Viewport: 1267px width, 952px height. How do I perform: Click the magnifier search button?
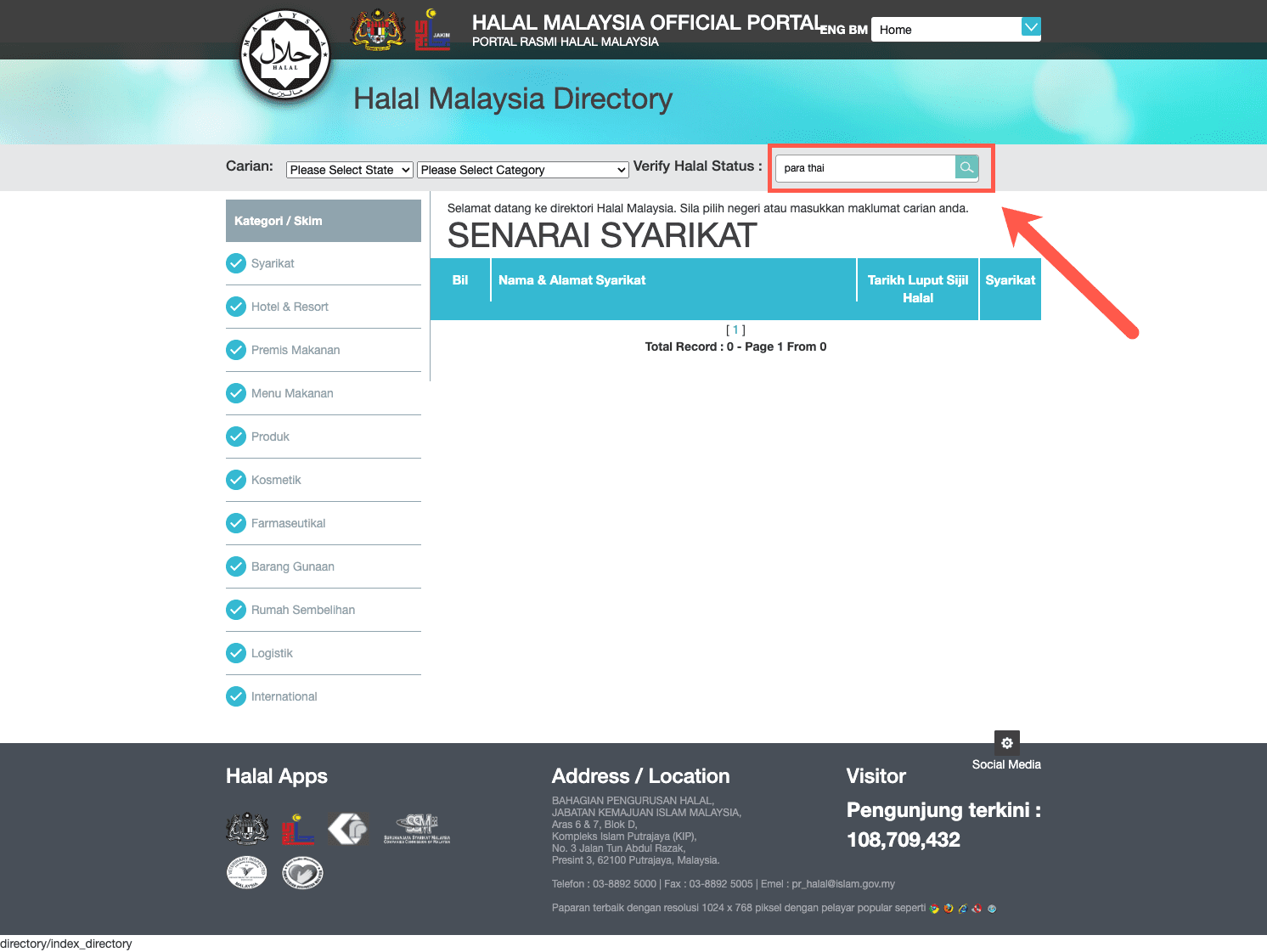(966, 167)
